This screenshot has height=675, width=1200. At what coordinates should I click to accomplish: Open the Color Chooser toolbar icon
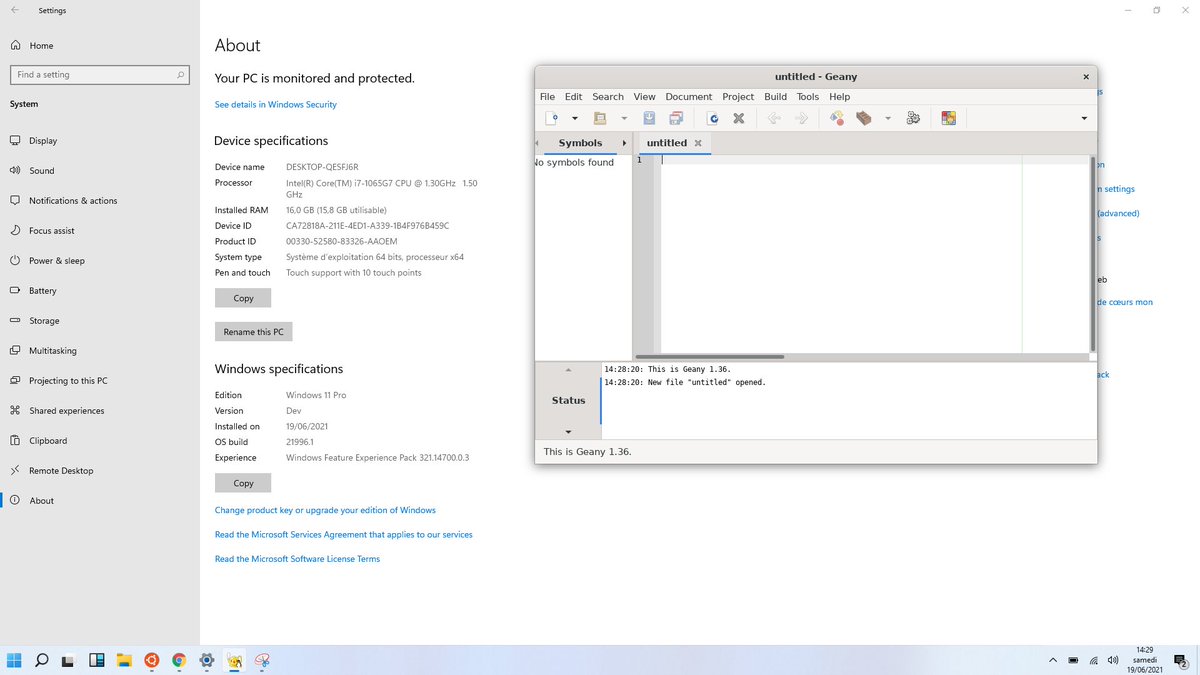point(949,118)
